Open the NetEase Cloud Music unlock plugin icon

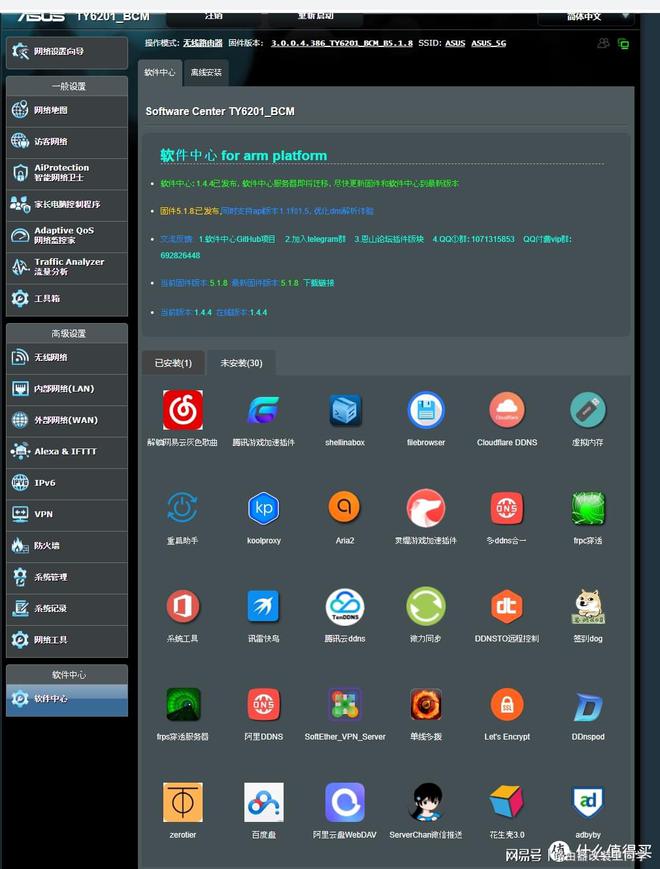pos(182,410)
